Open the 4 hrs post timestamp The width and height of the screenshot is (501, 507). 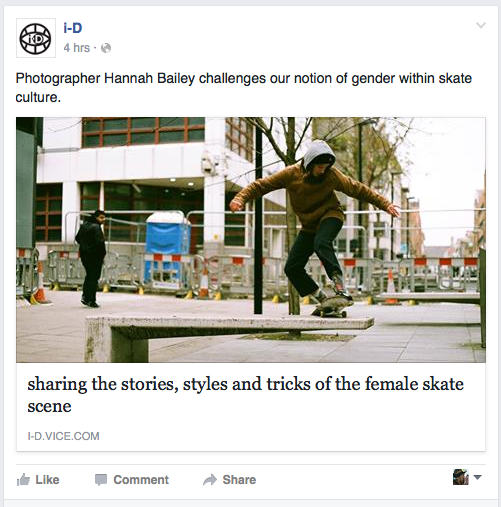click(x=77, y=48)
